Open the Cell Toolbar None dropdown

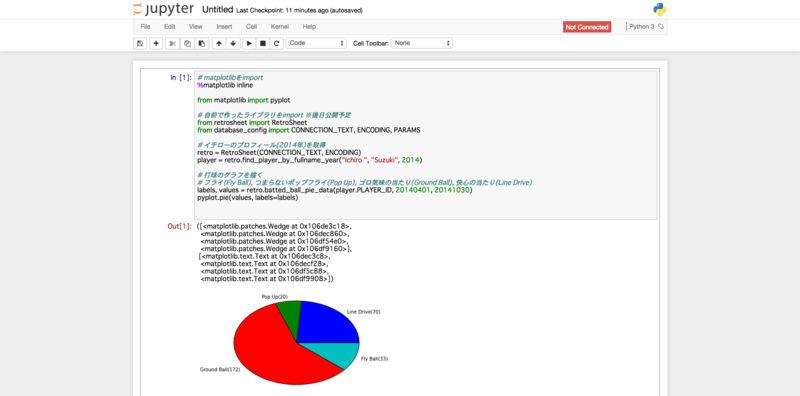[422, 43]
